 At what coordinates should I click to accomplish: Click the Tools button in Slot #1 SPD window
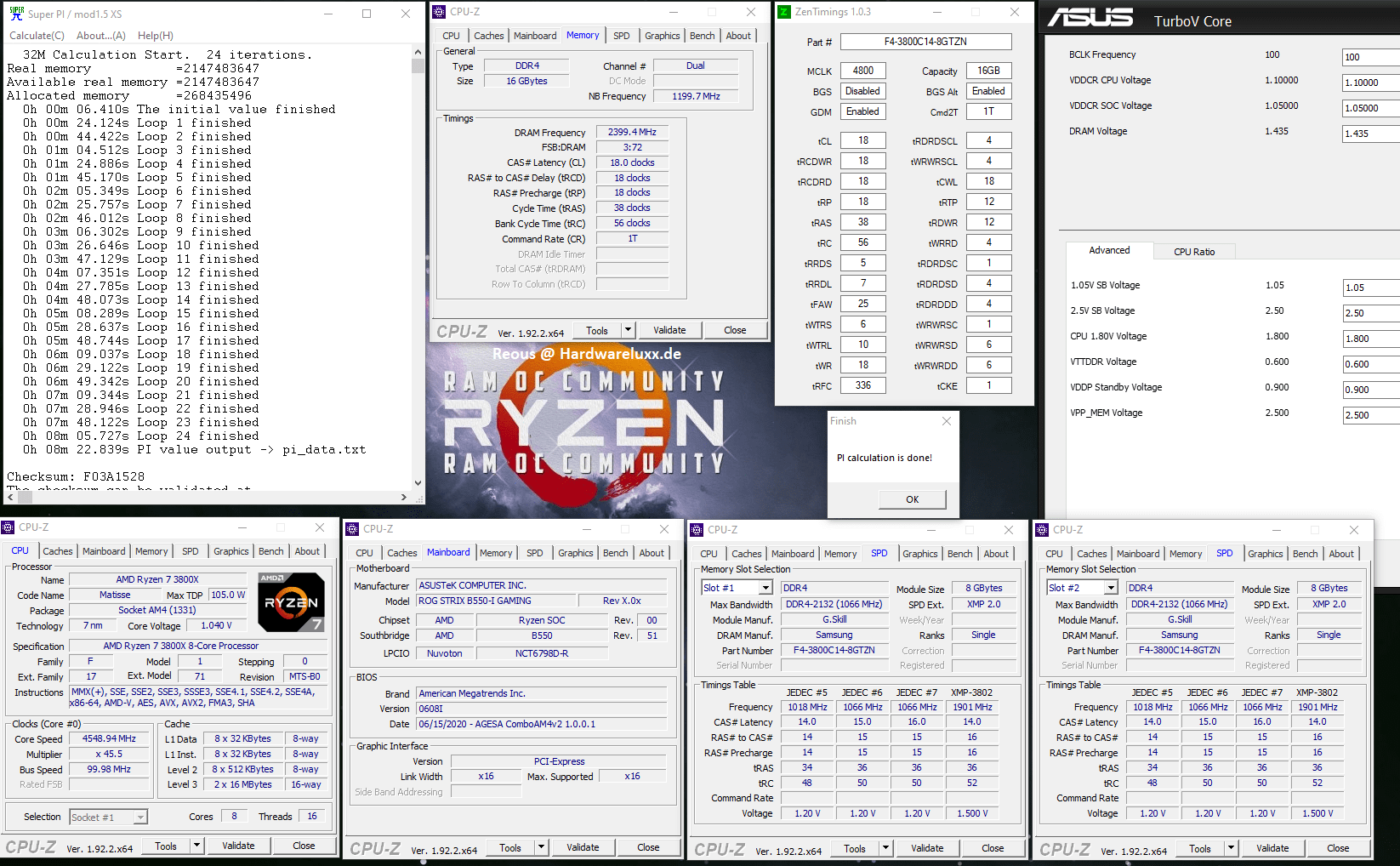pos(855,848)
